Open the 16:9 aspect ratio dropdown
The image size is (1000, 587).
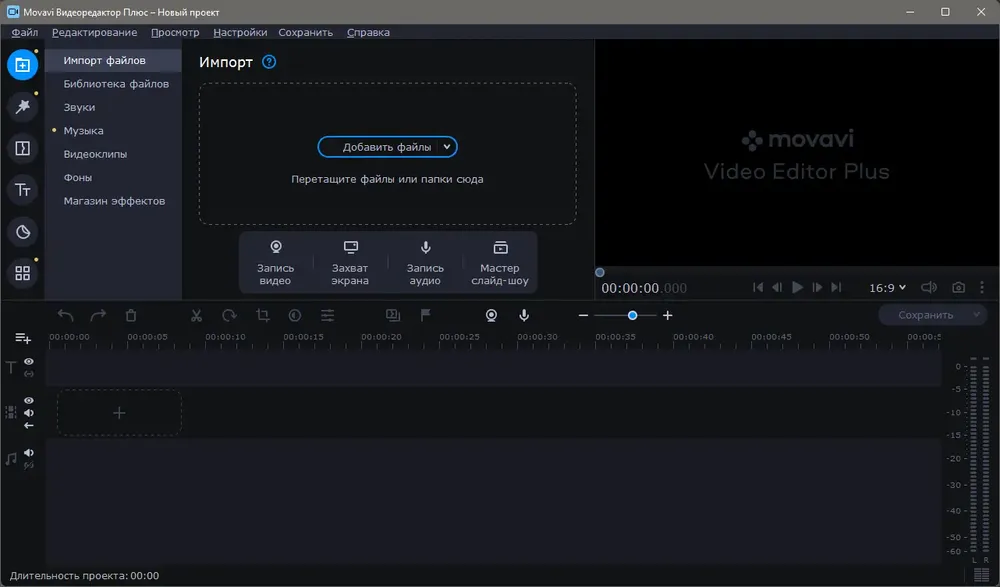pos(887,288)
